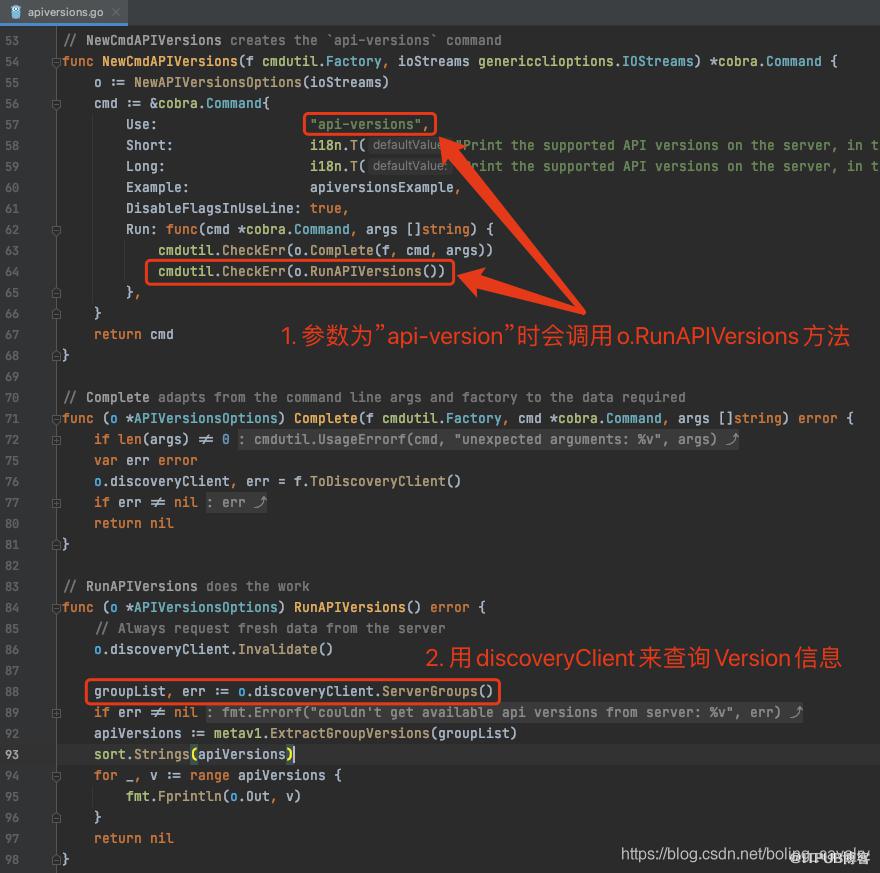The image size is (880, 873).
Task: Click the comment 'RunAPIVersions does the work'
Action: pyautogui.click(x=198, y=587)
